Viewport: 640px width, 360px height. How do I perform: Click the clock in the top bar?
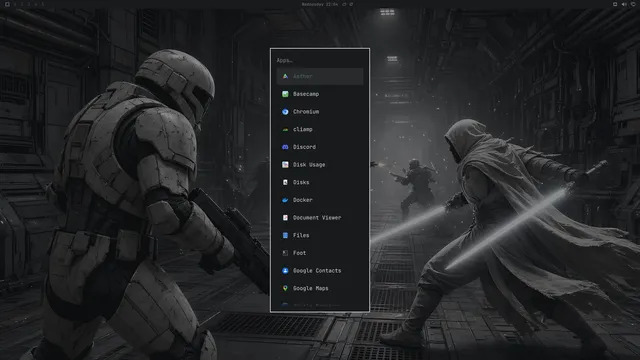click(320, 4)
